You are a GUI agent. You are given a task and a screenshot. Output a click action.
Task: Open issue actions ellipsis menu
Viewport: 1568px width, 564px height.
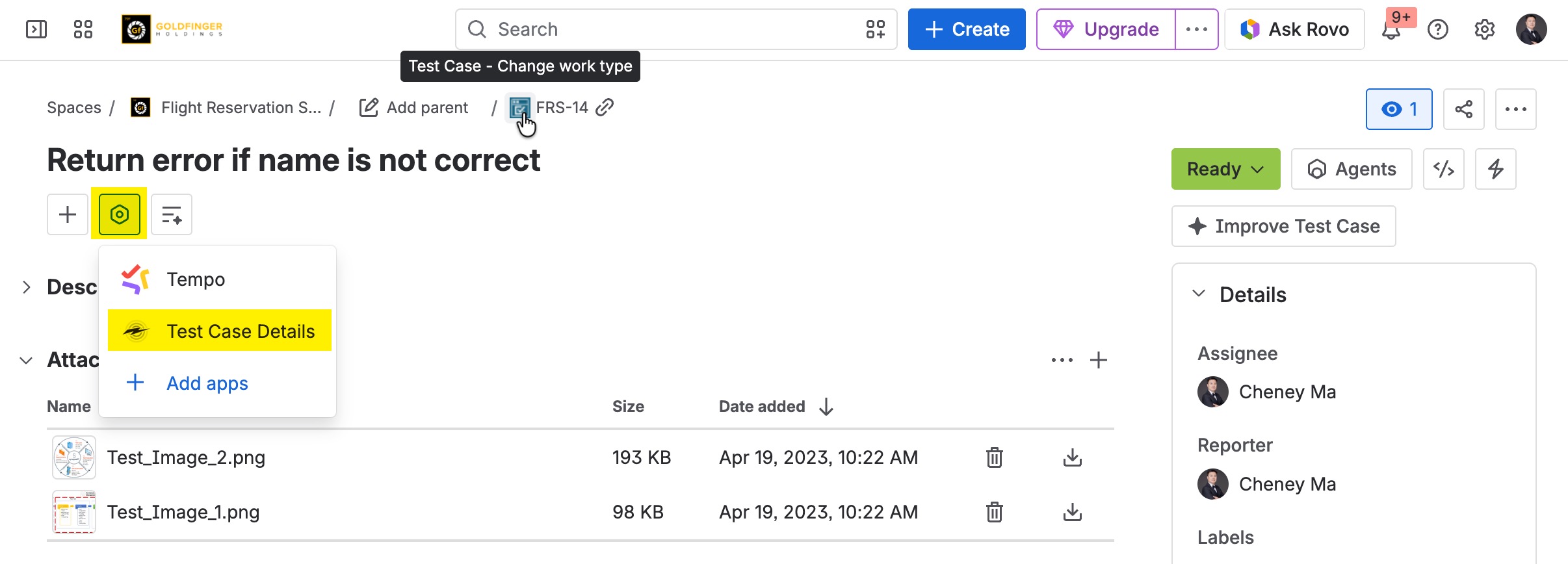pyautogui.click(x=1516, y=109)
